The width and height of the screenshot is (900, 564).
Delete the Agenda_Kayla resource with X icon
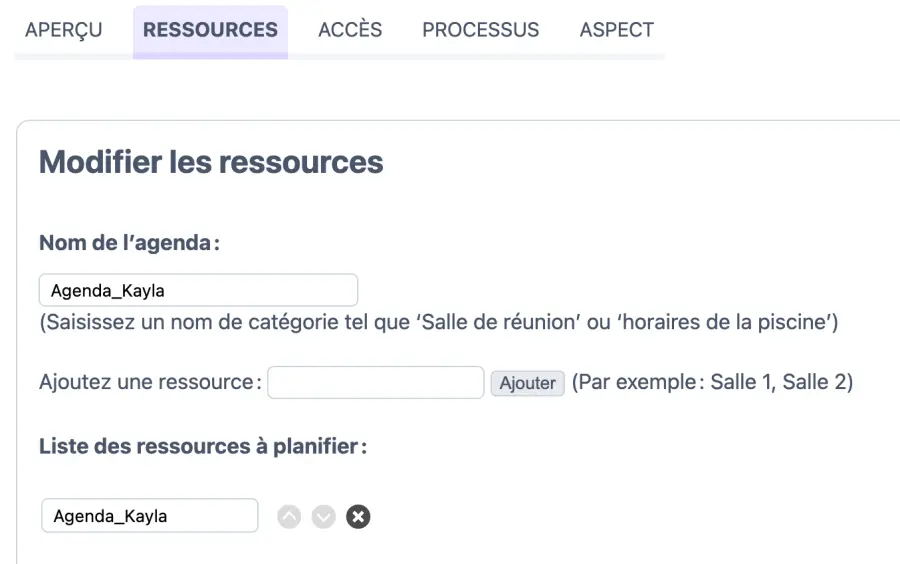coord(358,517)
